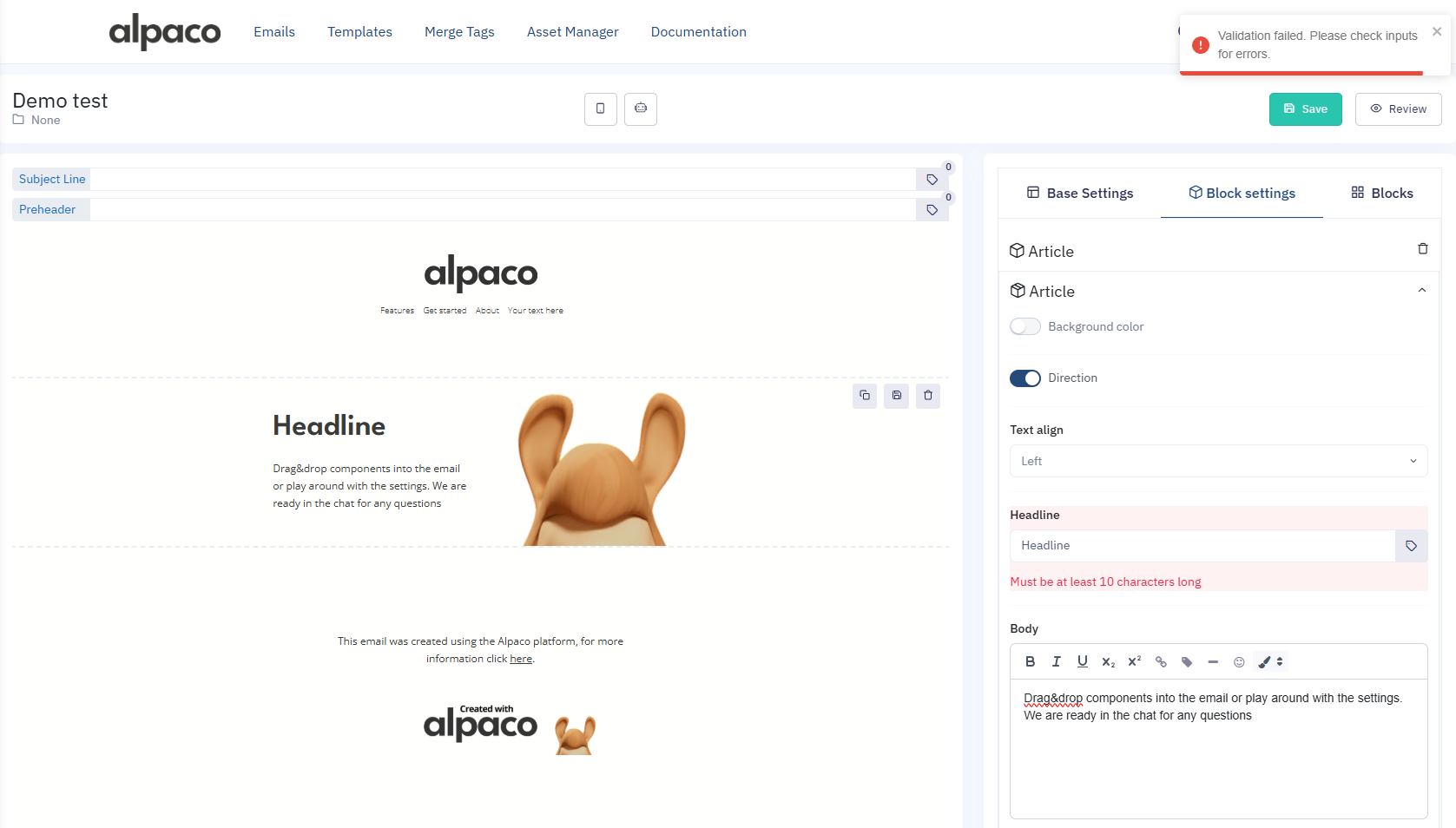Toggle underline formatting in Body editor
The width and height of the screenshot is (1456, 828).
click(x=1082, y=661)
